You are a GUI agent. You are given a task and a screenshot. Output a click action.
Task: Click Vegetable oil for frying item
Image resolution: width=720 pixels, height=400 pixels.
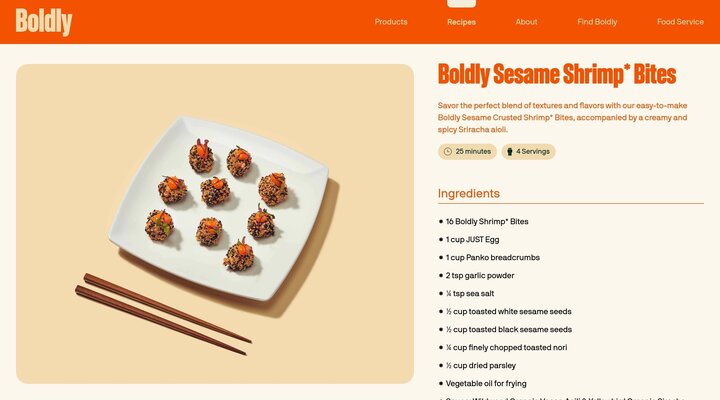click(x=486, y=383)
